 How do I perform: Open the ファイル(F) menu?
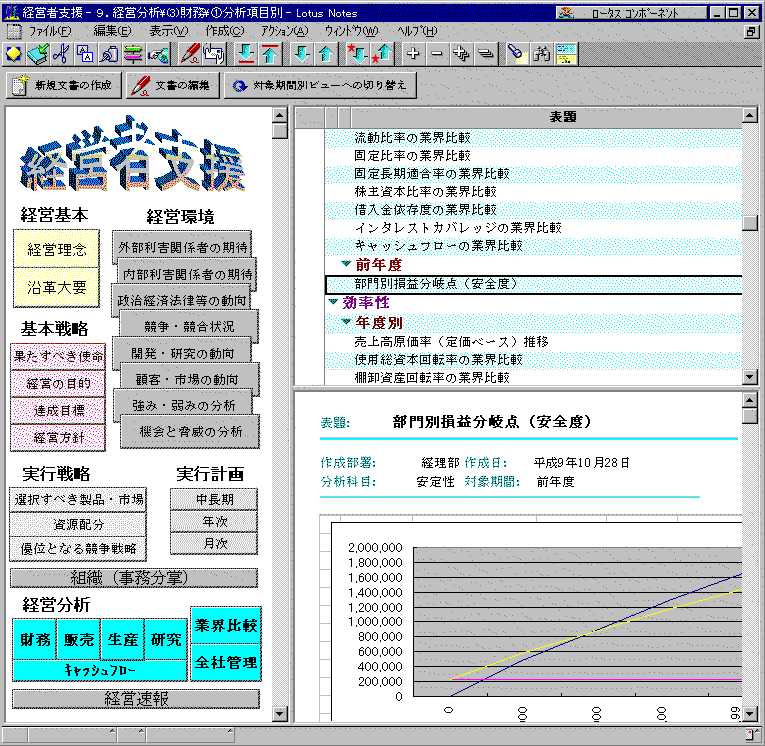(46, 31)
